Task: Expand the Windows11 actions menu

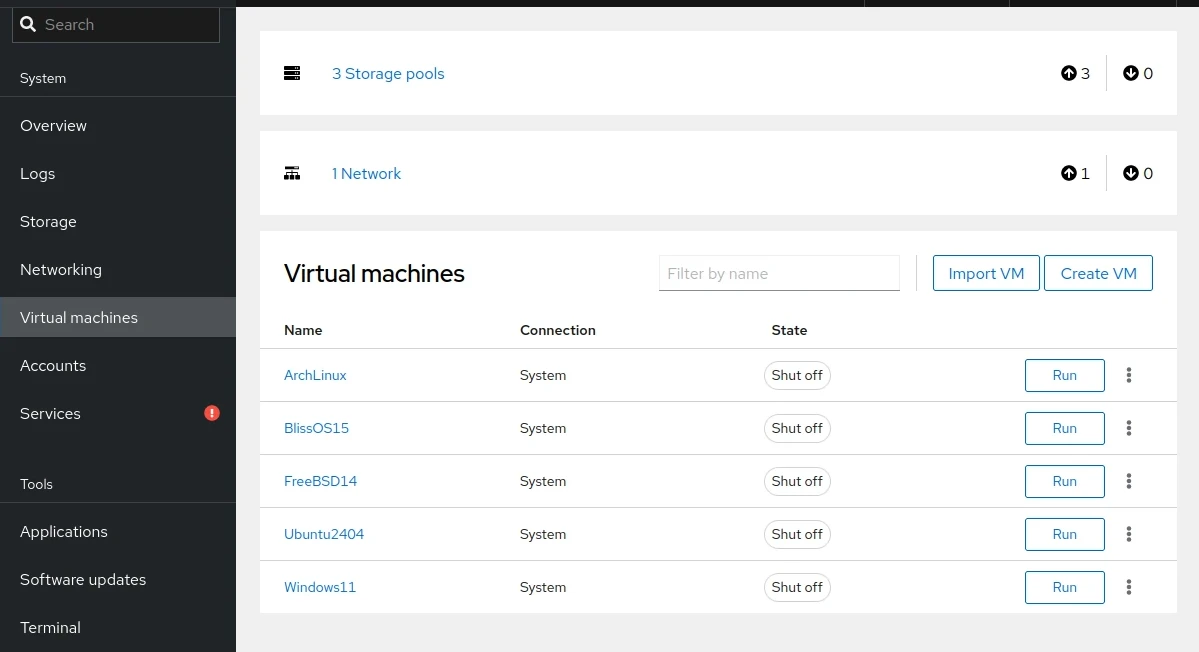Action: pos(1129,587)
